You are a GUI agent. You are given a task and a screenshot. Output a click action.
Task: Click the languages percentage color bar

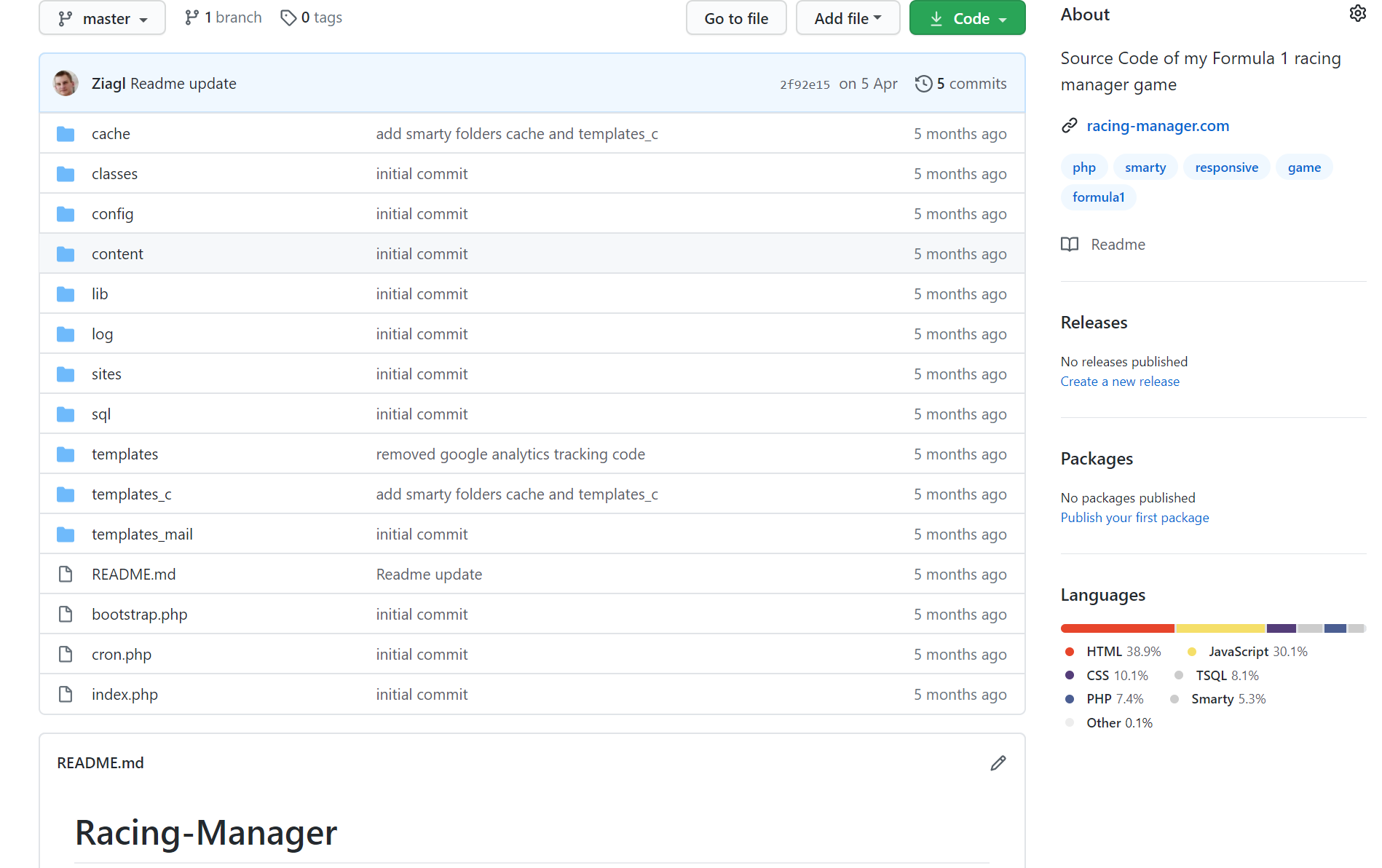pos(1213,628)
